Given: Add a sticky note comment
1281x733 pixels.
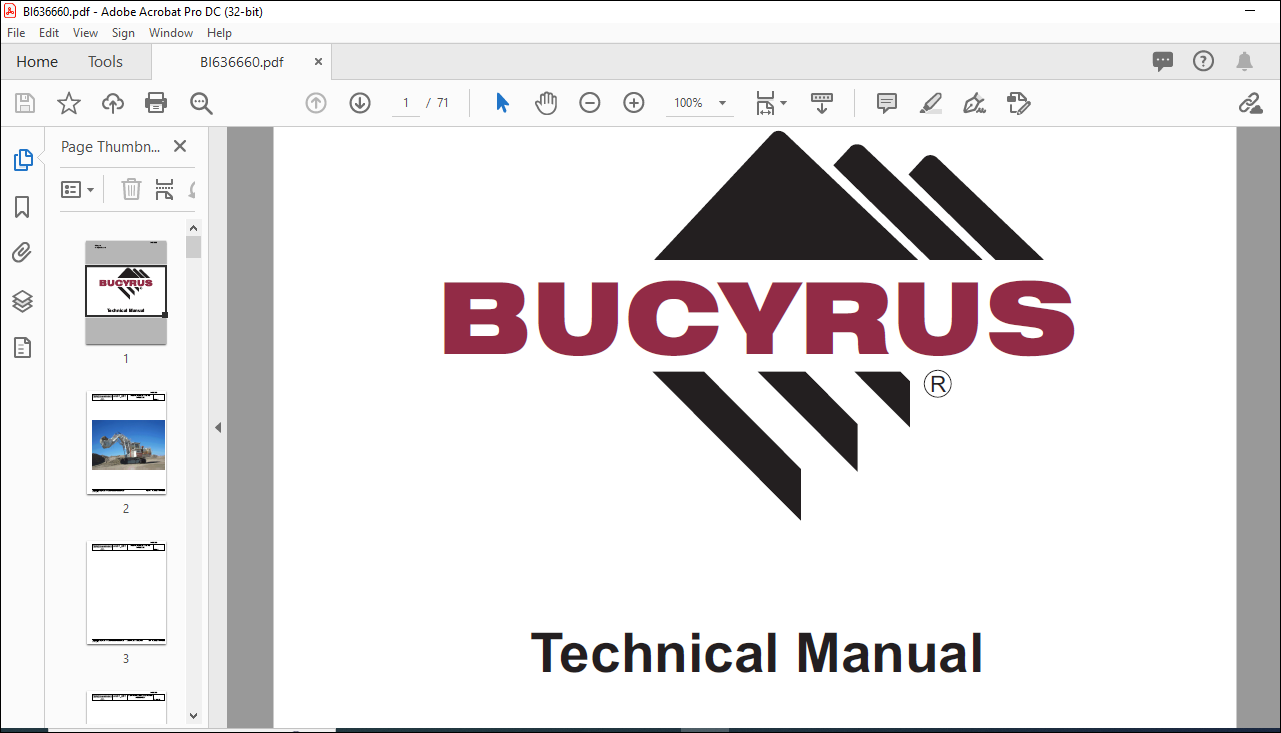Looking at the screenshot, I should [886, 103].
